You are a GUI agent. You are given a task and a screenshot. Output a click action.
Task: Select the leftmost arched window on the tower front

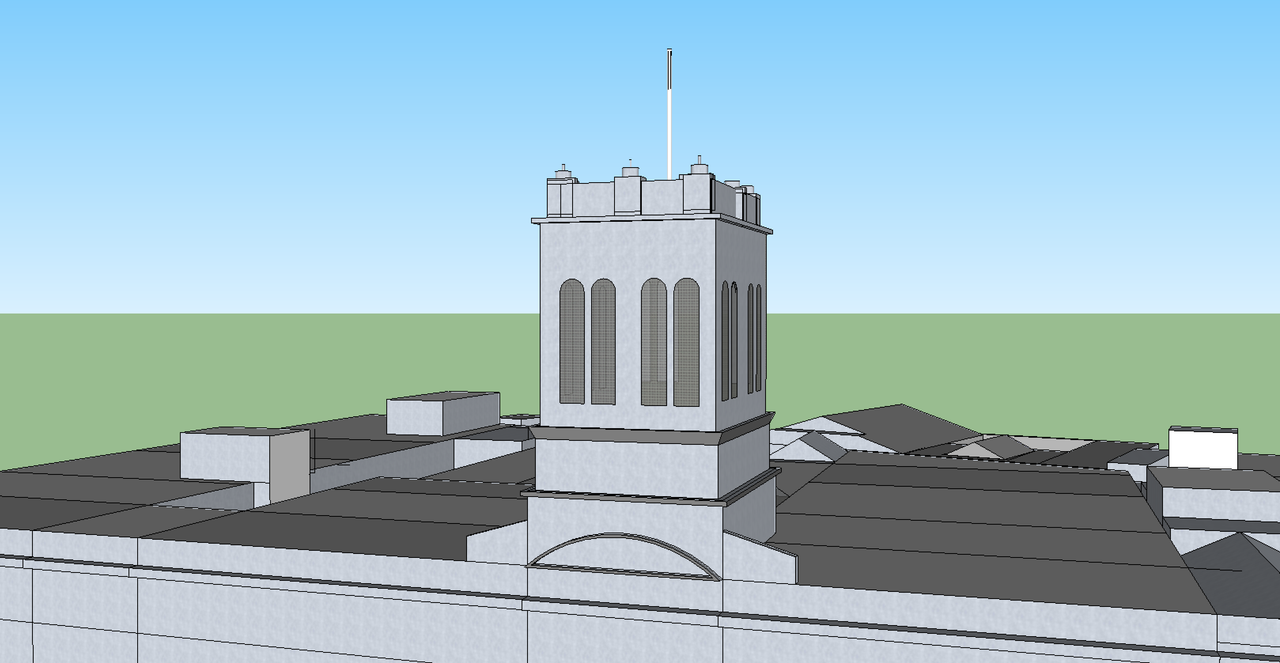click(572, 342)
